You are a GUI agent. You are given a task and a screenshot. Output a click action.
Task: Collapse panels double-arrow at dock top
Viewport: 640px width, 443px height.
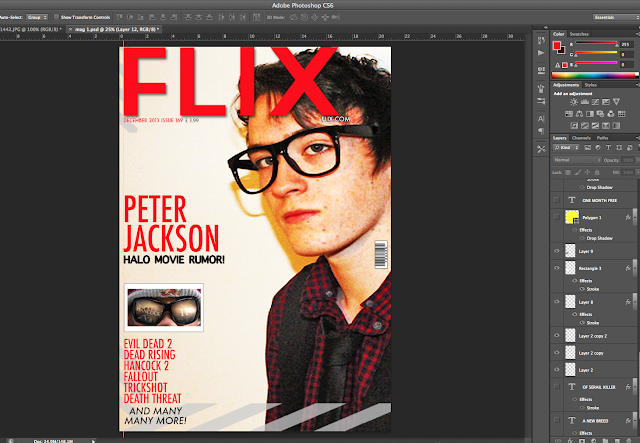546,28
